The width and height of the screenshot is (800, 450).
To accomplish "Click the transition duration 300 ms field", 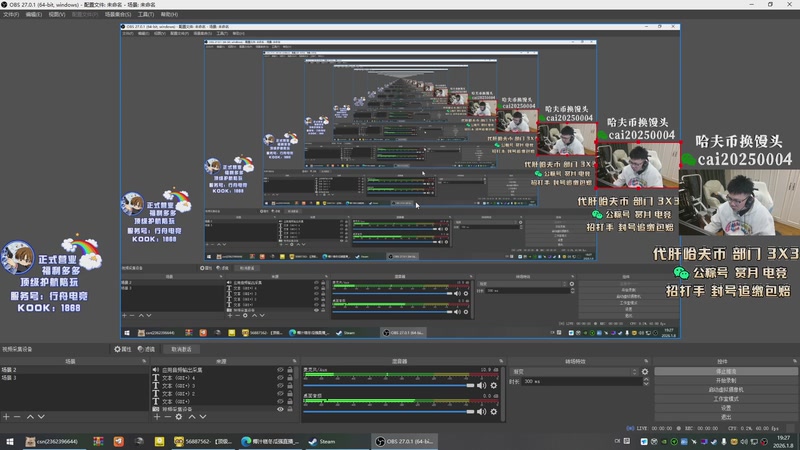I will click(x=581, y=382).
